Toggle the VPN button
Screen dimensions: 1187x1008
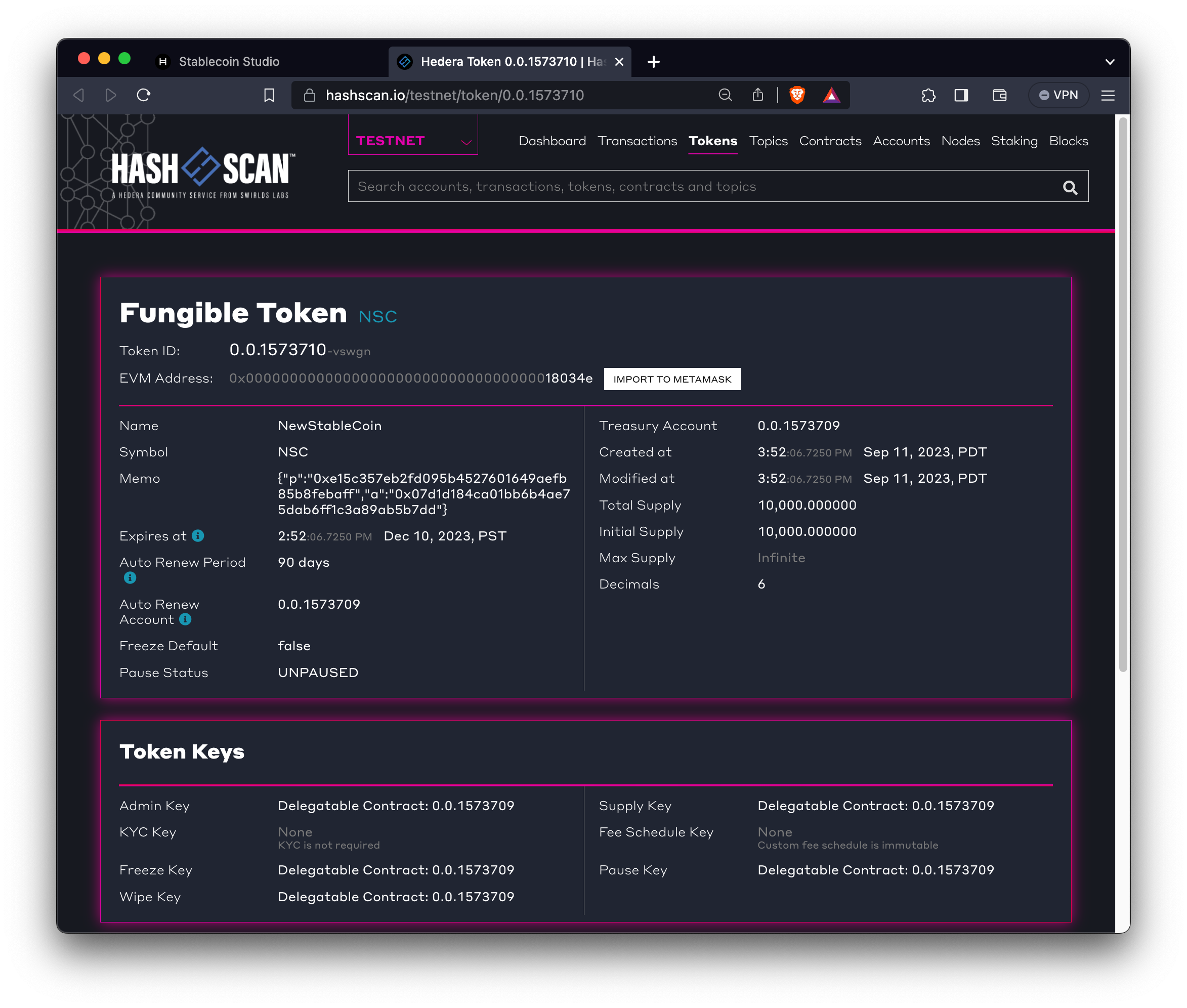[x=1058, y=95]
